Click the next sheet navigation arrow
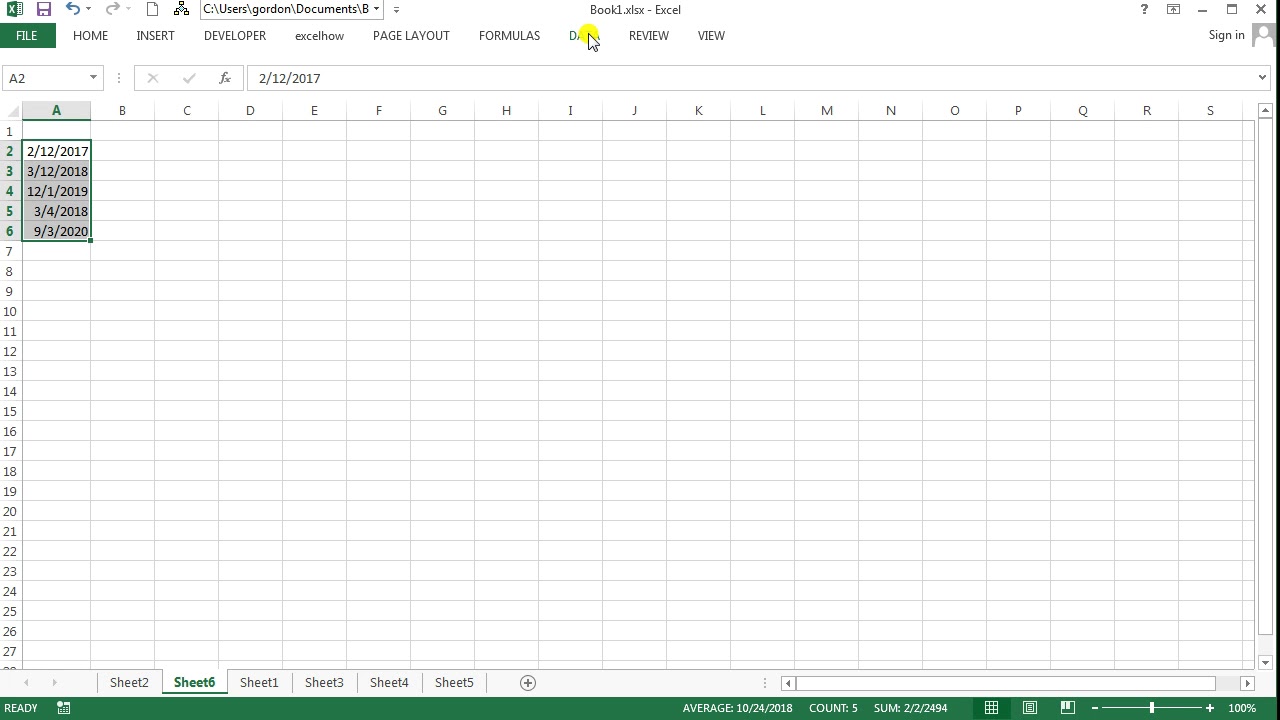1280x720 pixels. tap(54, 683)
